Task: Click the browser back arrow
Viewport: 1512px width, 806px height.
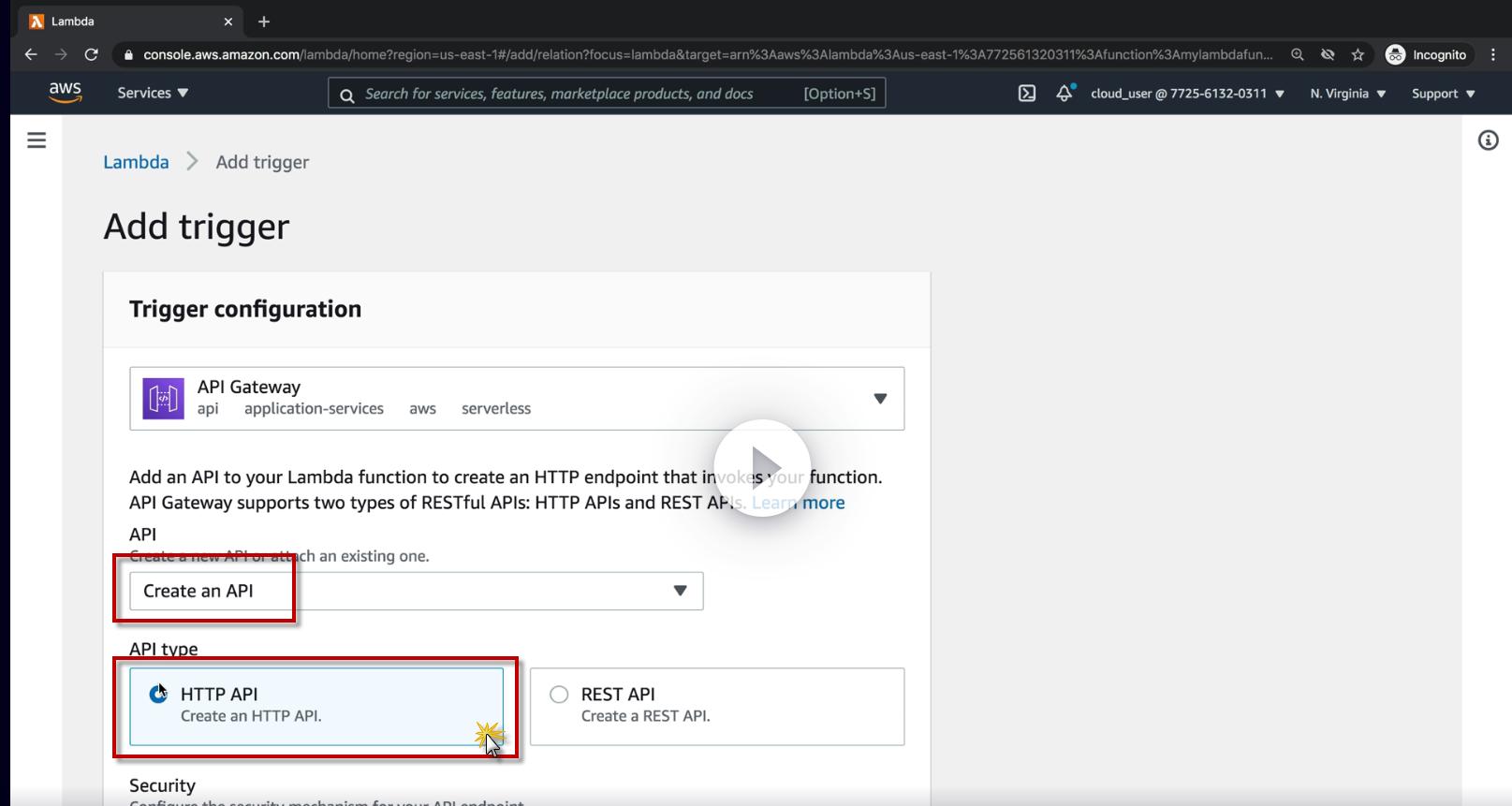Action: click(31, 54)
